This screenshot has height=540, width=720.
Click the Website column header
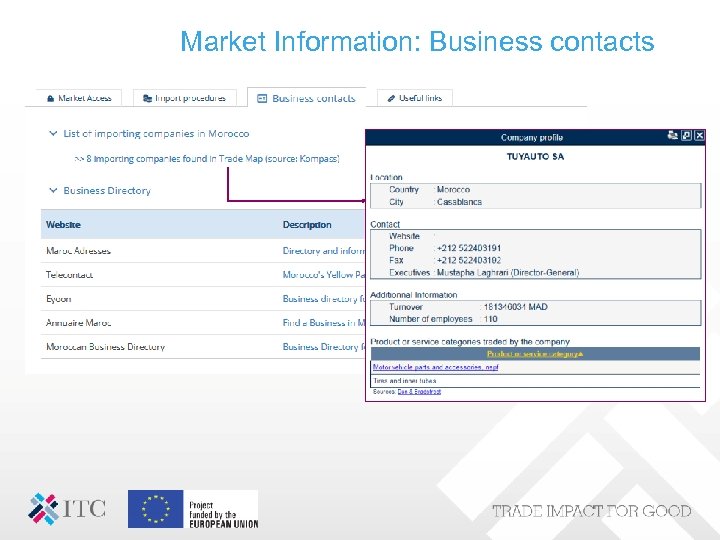pyautogui.click(x=63, y=225)
